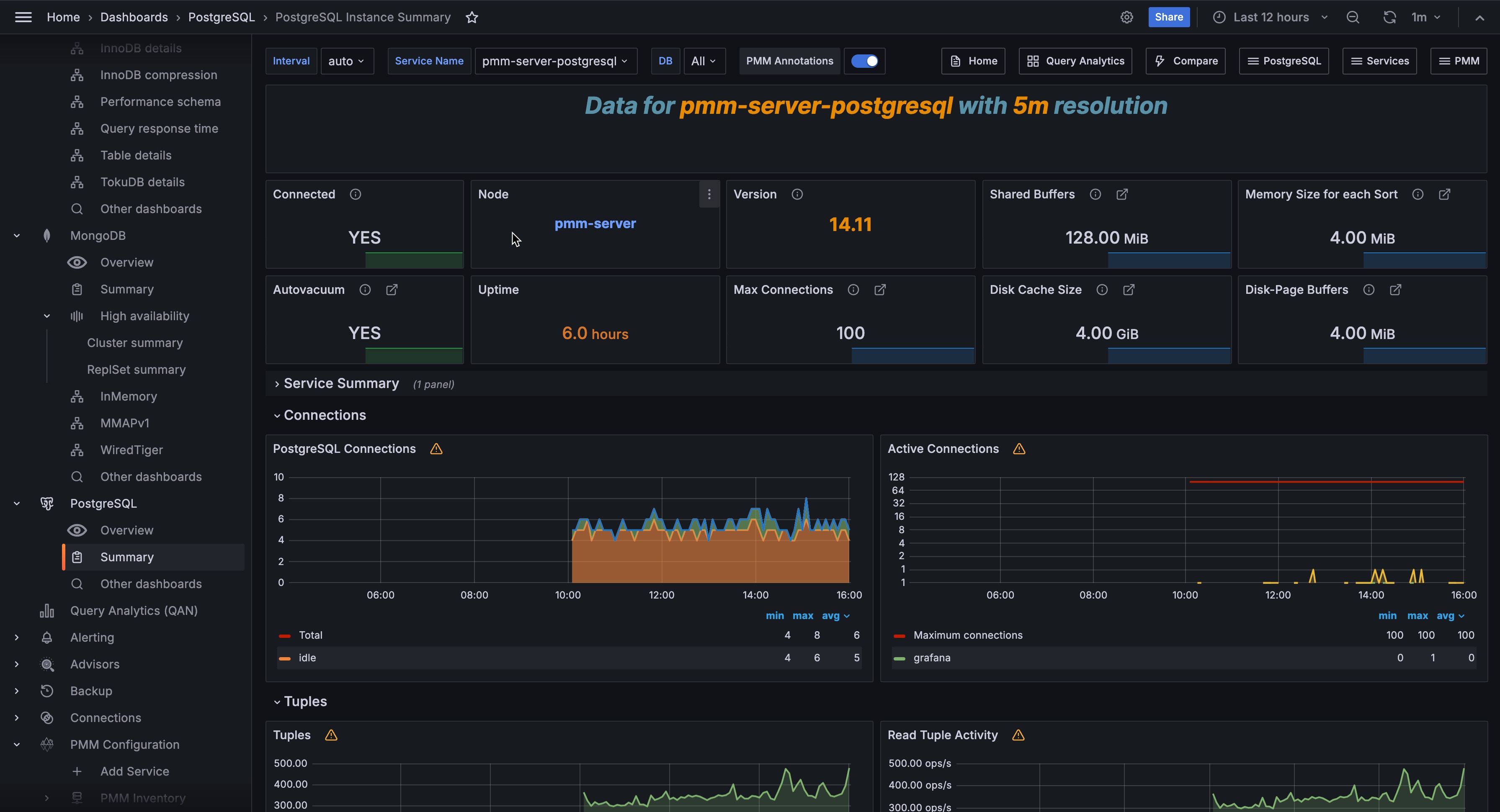The width and height of the screenshot is (1500, 812).
Task: Open Memory Size for each Sort external link
Action: point(1445,194)
